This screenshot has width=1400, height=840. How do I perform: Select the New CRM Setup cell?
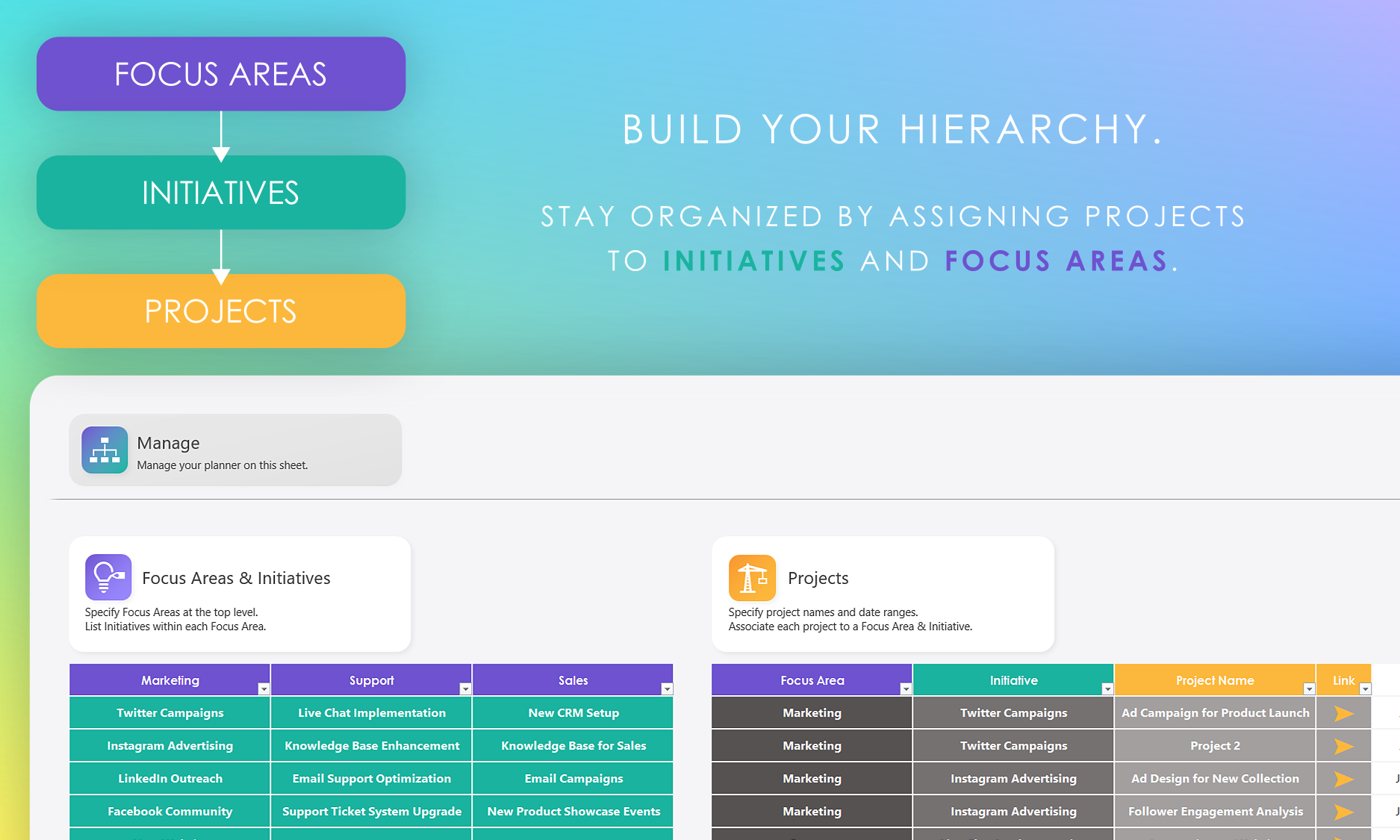pyautogui.click(x=573, y=713)
